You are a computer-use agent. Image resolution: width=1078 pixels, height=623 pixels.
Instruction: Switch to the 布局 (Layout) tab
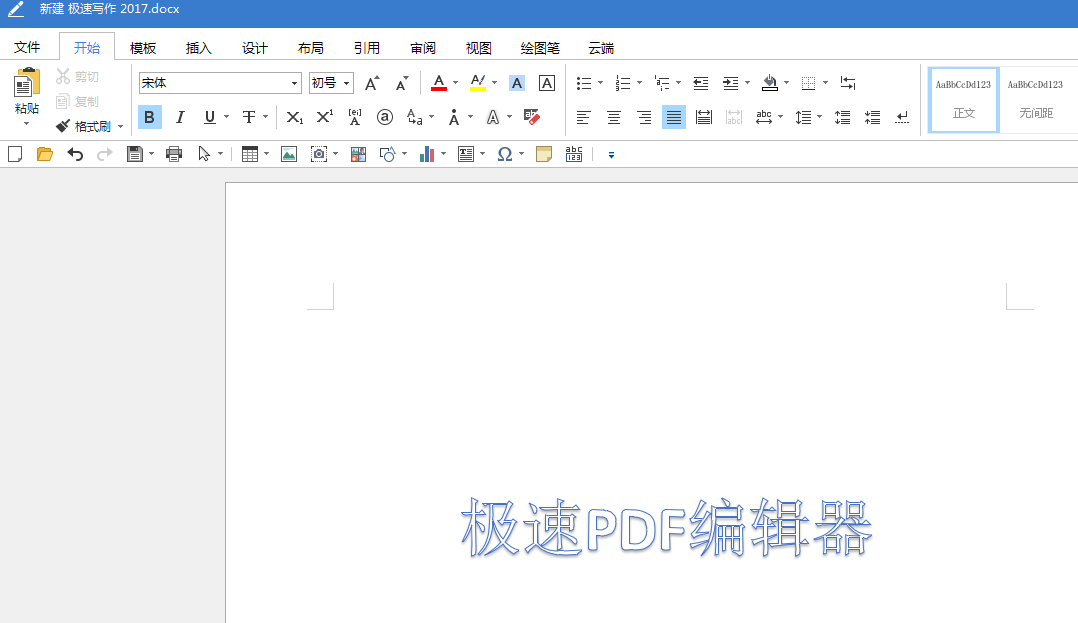click(311, 48)
